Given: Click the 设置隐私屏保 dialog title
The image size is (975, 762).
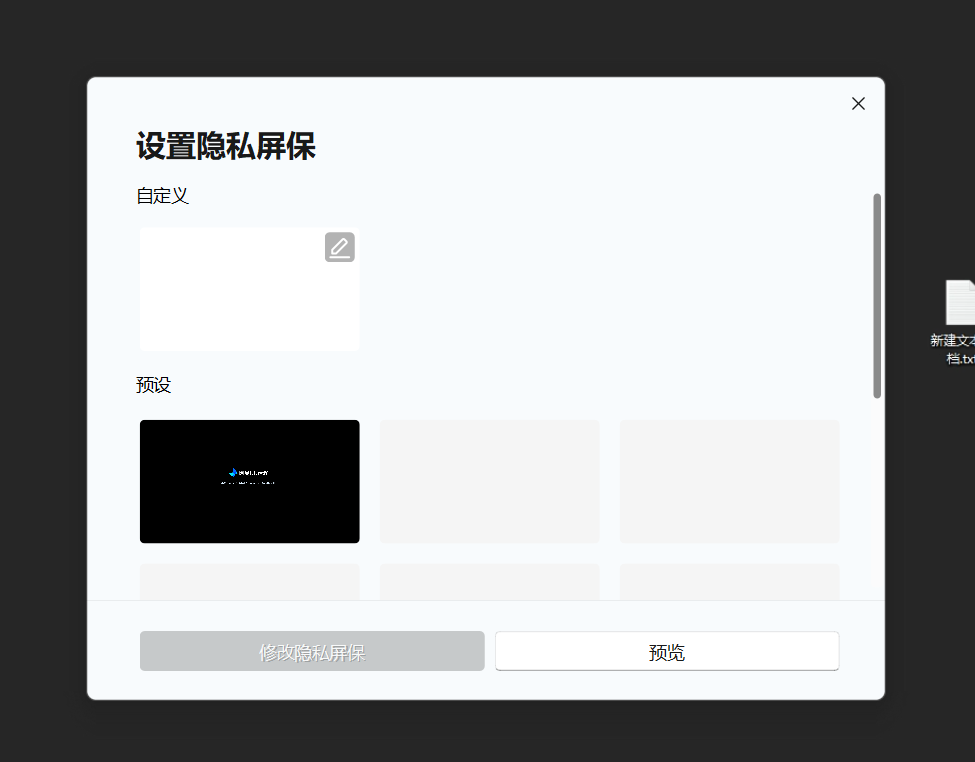Looking at the screenshot, I should [x=226, y=147].
